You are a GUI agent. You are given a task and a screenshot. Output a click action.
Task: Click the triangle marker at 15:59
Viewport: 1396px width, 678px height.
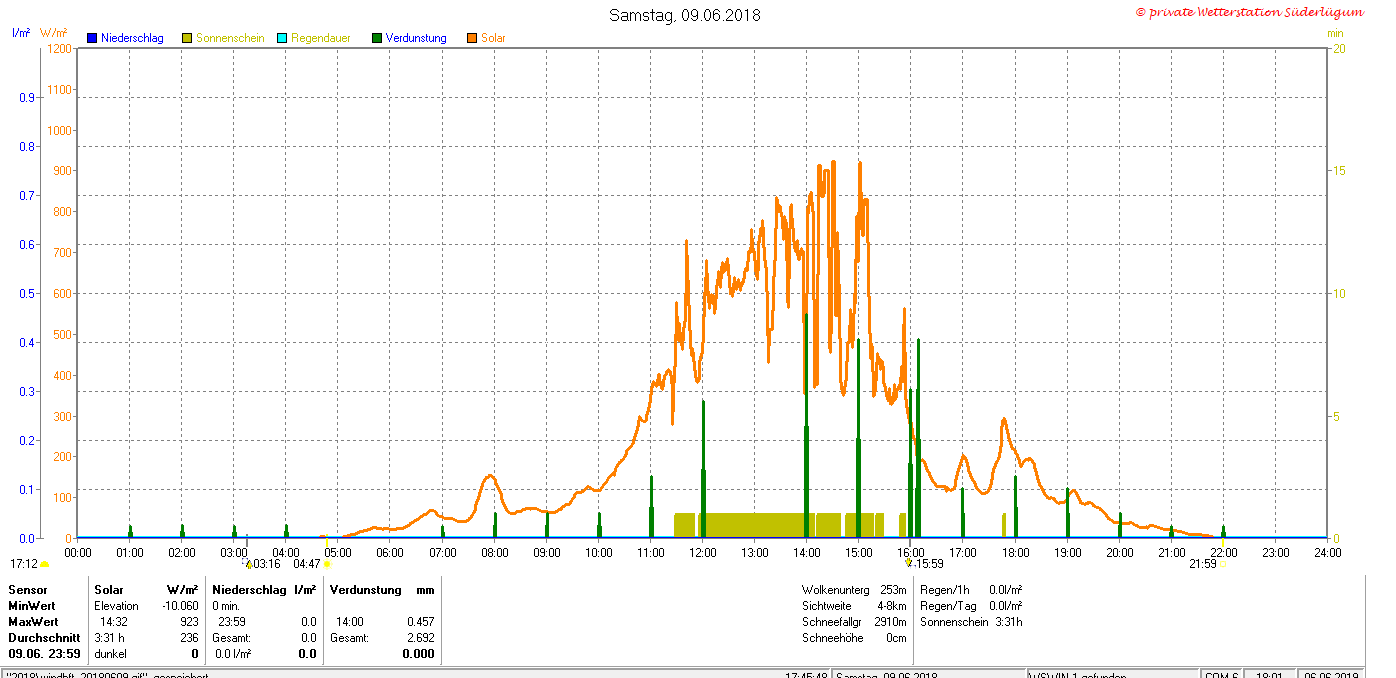[x=908, y=563]
